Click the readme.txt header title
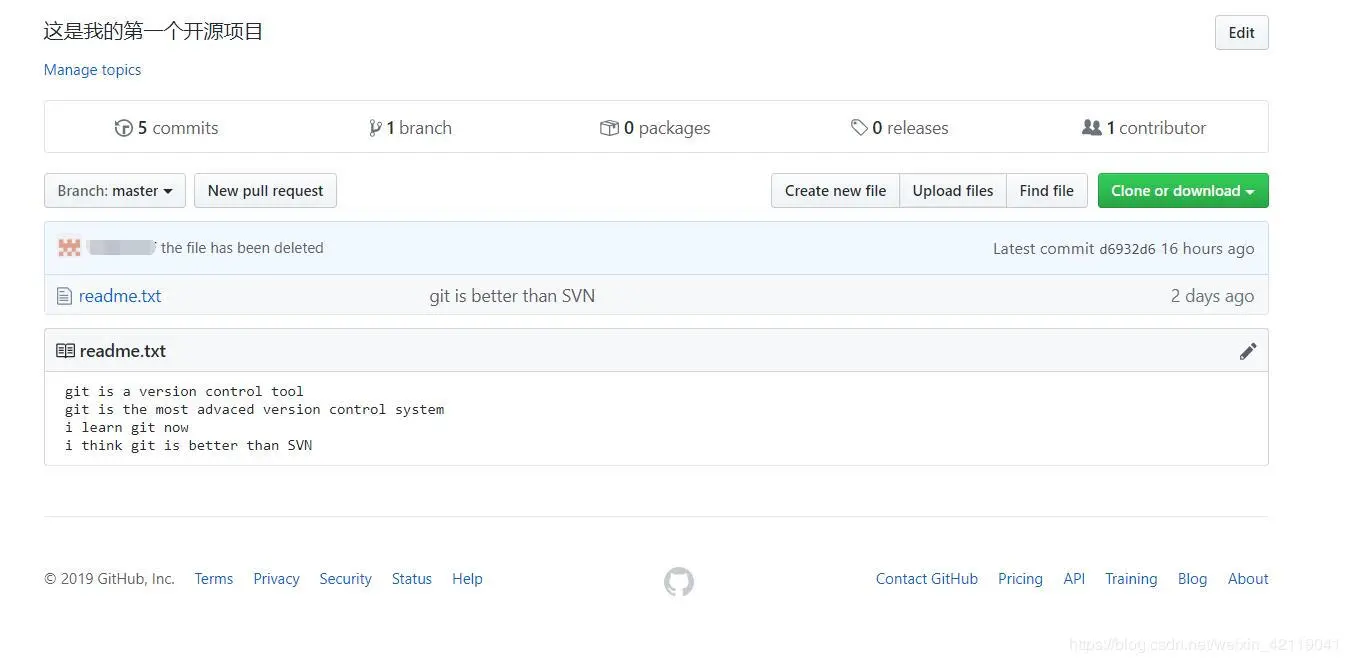The height and width of the screenshot is (663, 1347). [122, 351]
